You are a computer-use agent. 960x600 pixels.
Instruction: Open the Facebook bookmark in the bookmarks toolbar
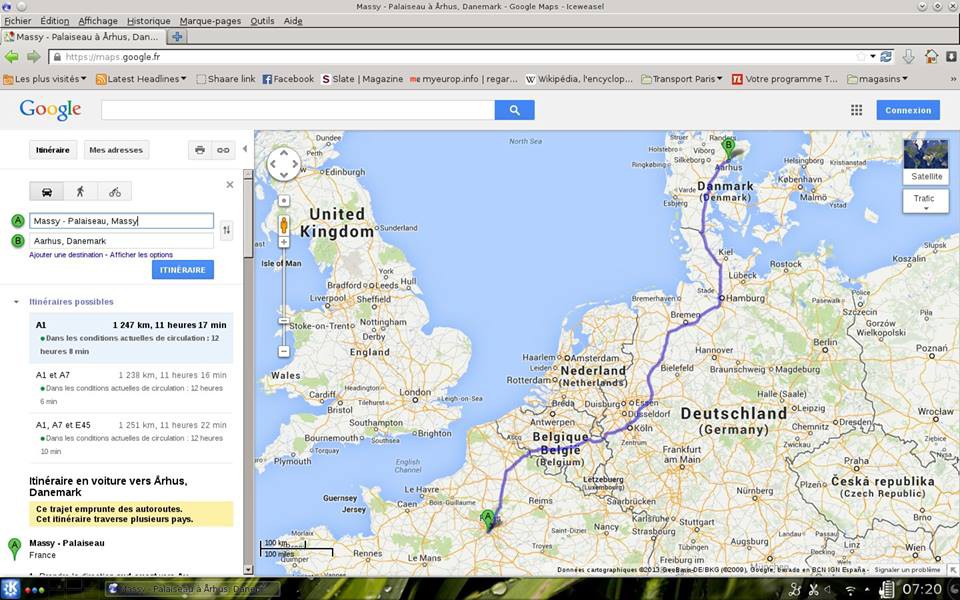pos(288,79)
